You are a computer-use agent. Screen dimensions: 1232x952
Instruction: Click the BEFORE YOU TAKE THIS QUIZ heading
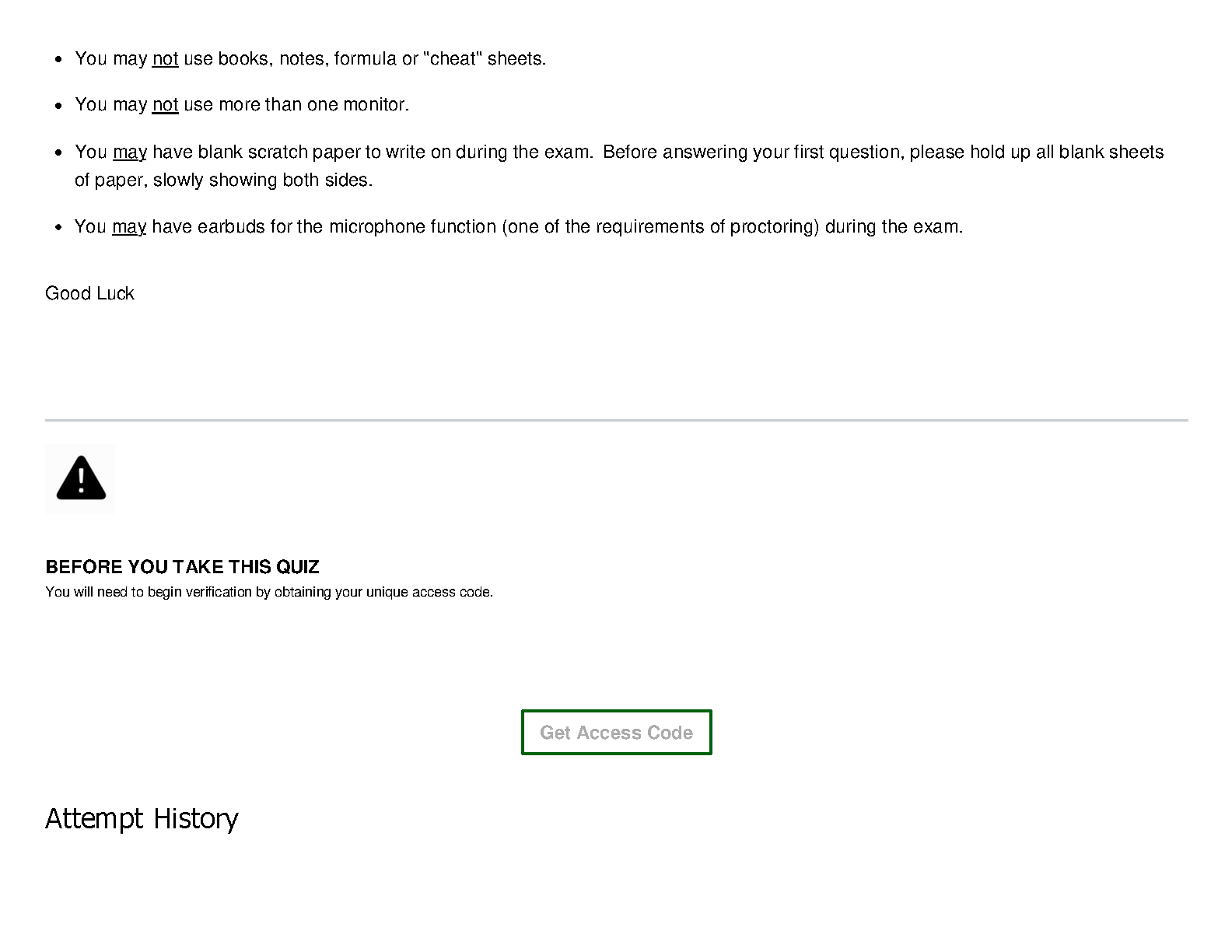pos(183,567)
